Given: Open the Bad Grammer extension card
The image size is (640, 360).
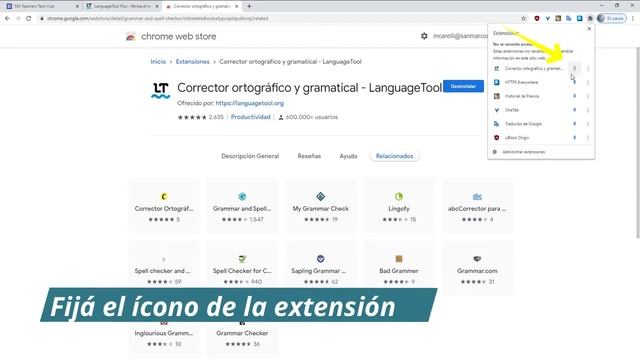Looking at the screenshot, I should click(x=399, y=267).
